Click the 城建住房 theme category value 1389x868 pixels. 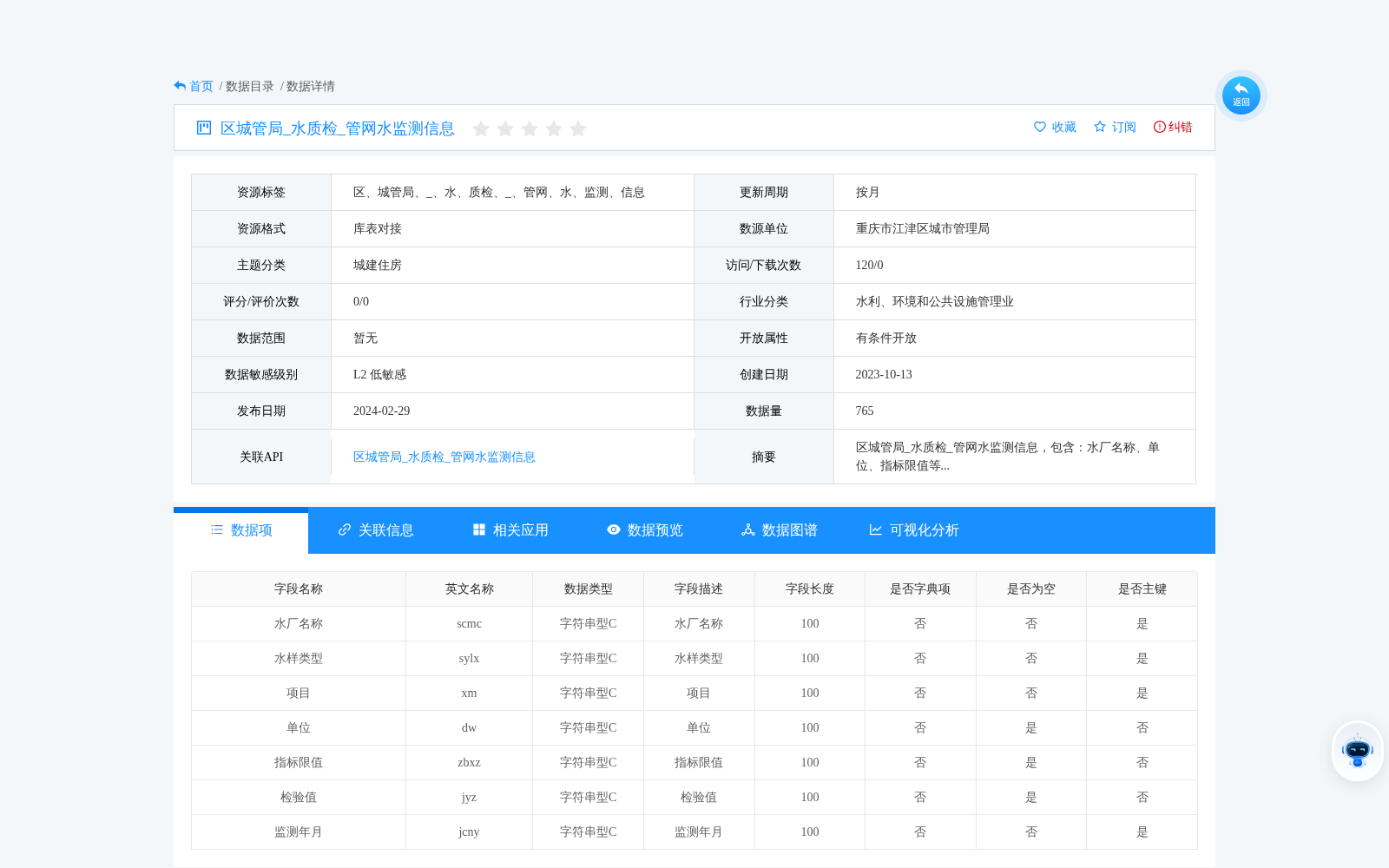point(378,265)
